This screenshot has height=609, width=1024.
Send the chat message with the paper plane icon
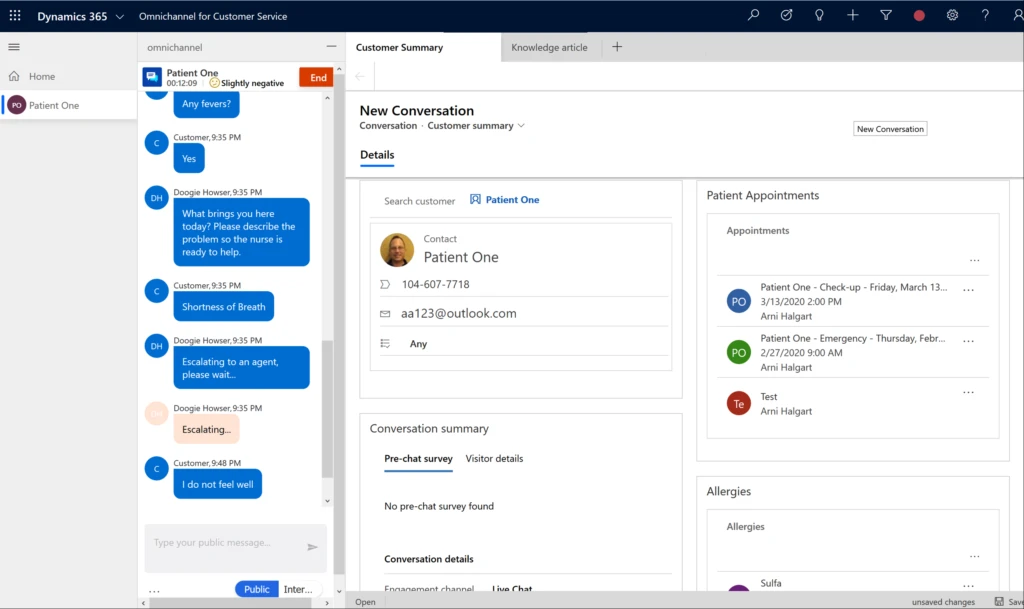tap(311, 548)
